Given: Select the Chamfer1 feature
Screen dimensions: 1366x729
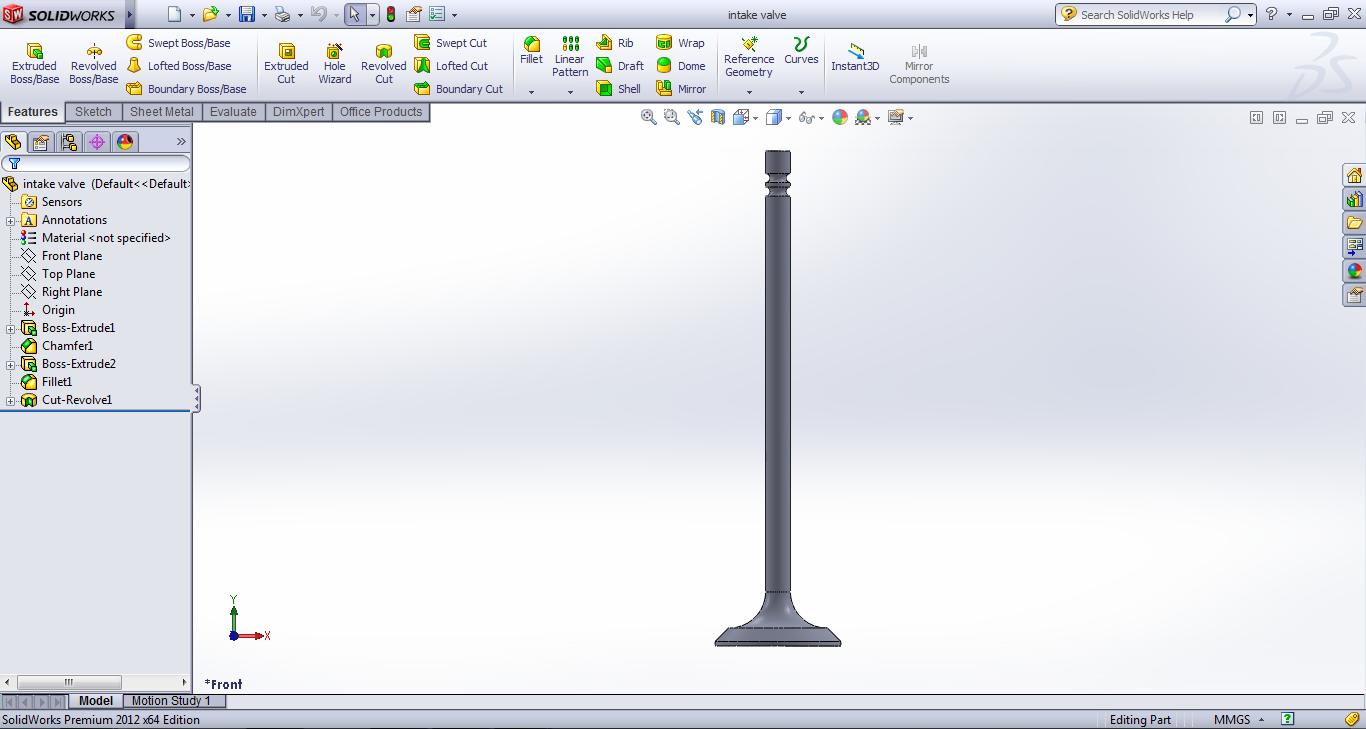Looking at the screenshot, I should click(x=57, y=346).
